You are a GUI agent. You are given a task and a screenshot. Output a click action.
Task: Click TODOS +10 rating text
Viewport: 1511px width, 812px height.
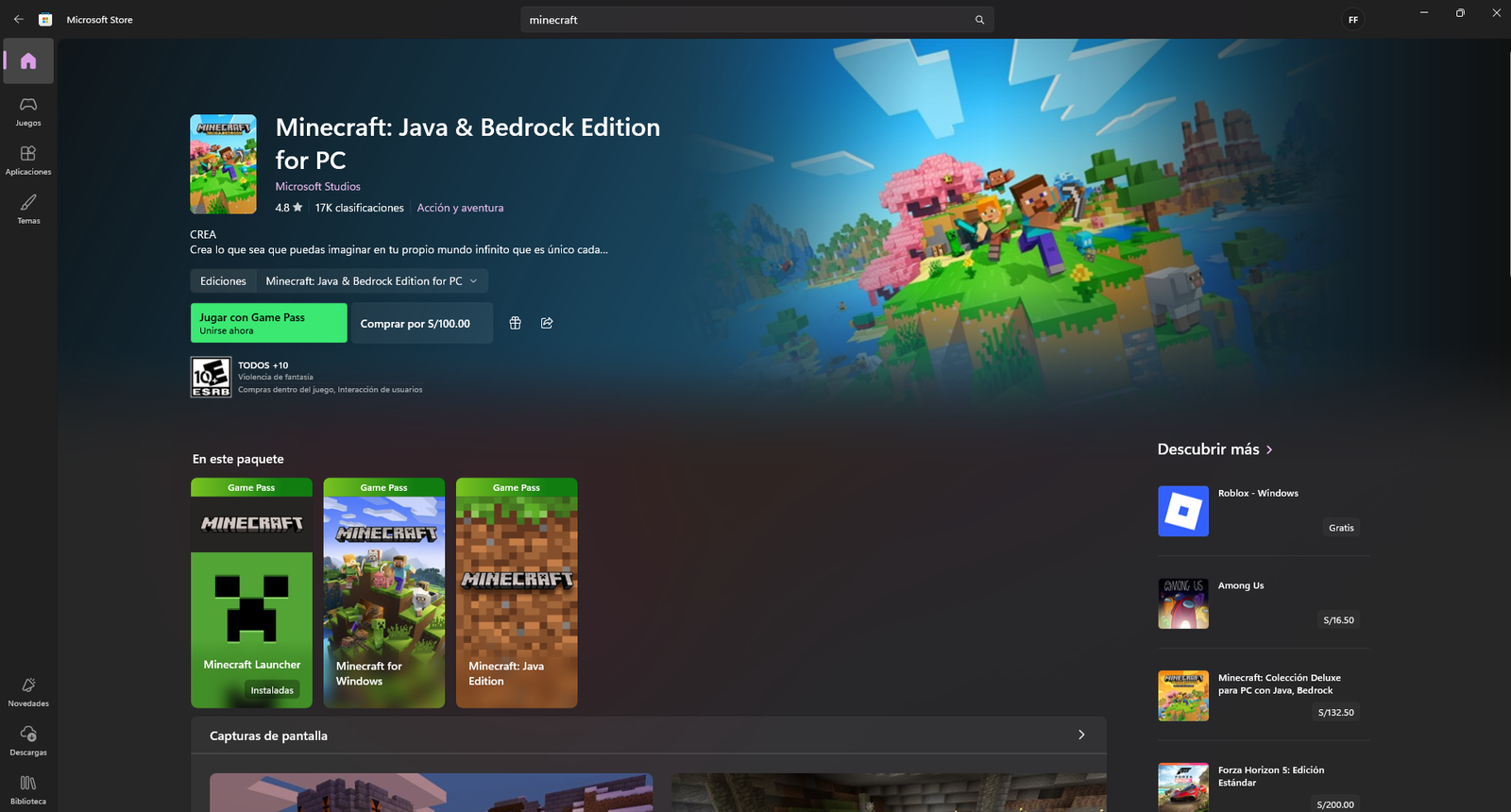click(263, 365)
